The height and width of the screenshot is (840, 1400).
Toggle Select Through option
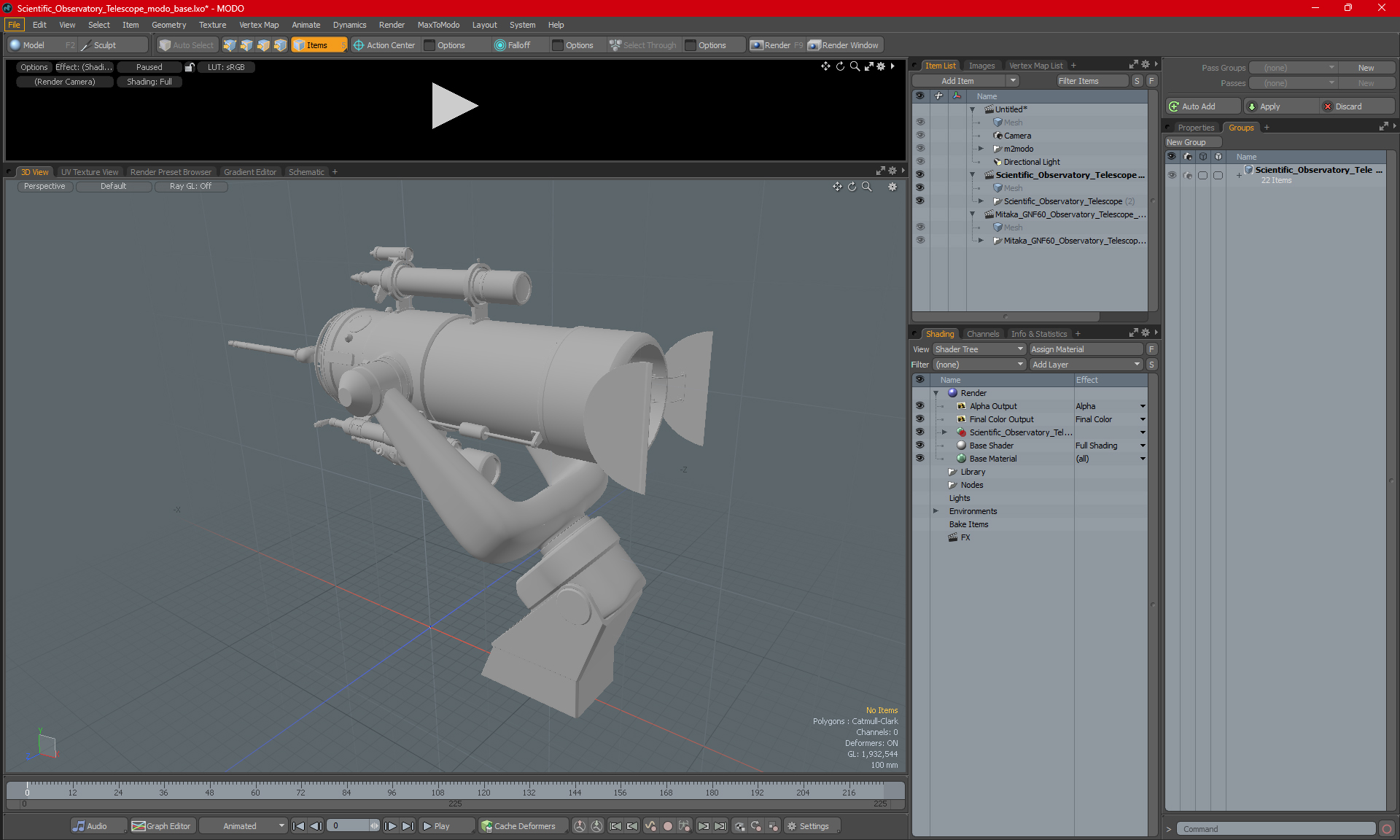[x=642, y=45]
